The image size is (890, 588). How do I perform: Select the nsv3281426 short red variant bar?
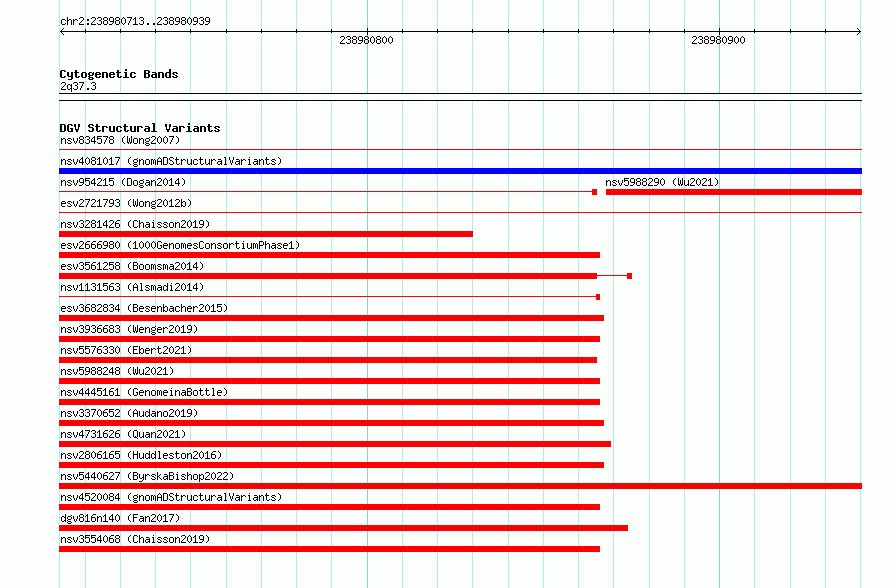click(266, 234)
